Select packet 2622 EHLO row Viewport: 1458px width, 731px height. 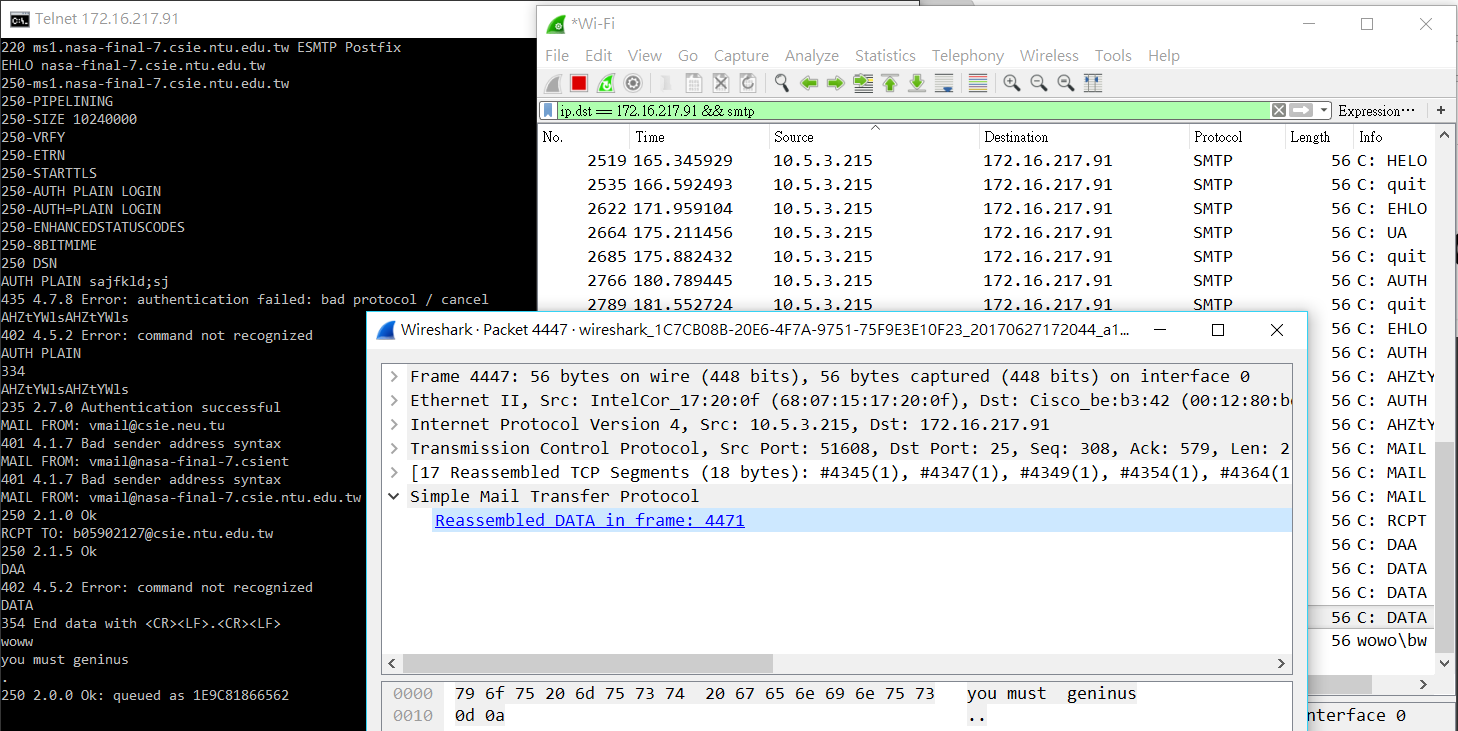[x=987, y=208]
